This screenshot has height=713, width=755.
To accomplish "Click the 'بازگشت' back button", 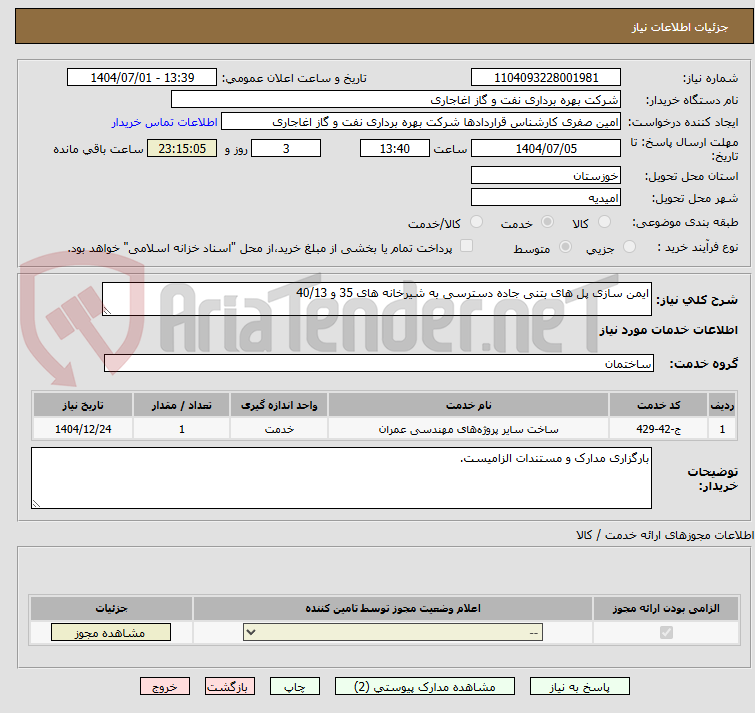I will point(230,687).
